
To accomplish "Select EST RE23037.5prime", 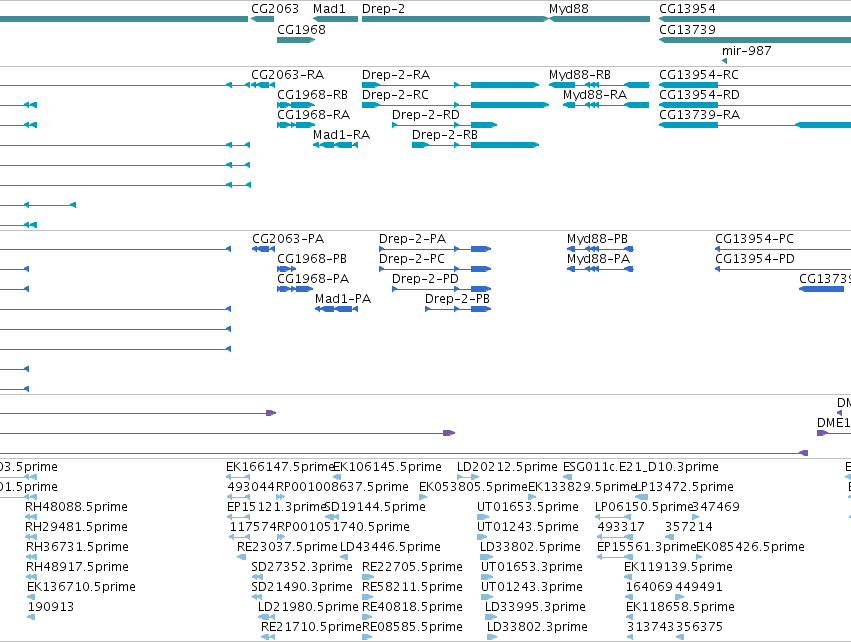I will [x=287, y=547].
